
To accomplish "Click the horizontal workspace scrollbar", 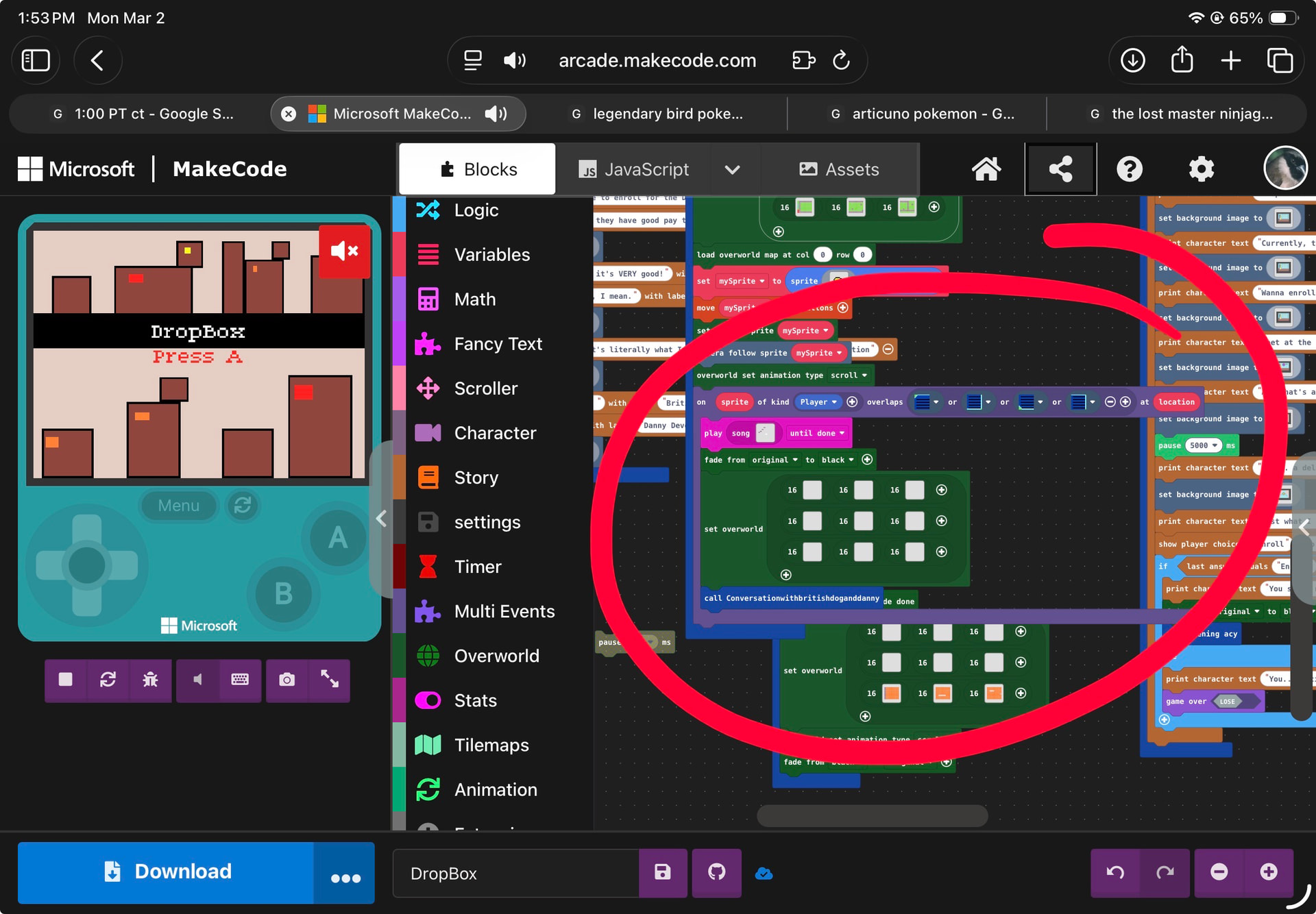I will pyautogui.click(x=872, y=815).
